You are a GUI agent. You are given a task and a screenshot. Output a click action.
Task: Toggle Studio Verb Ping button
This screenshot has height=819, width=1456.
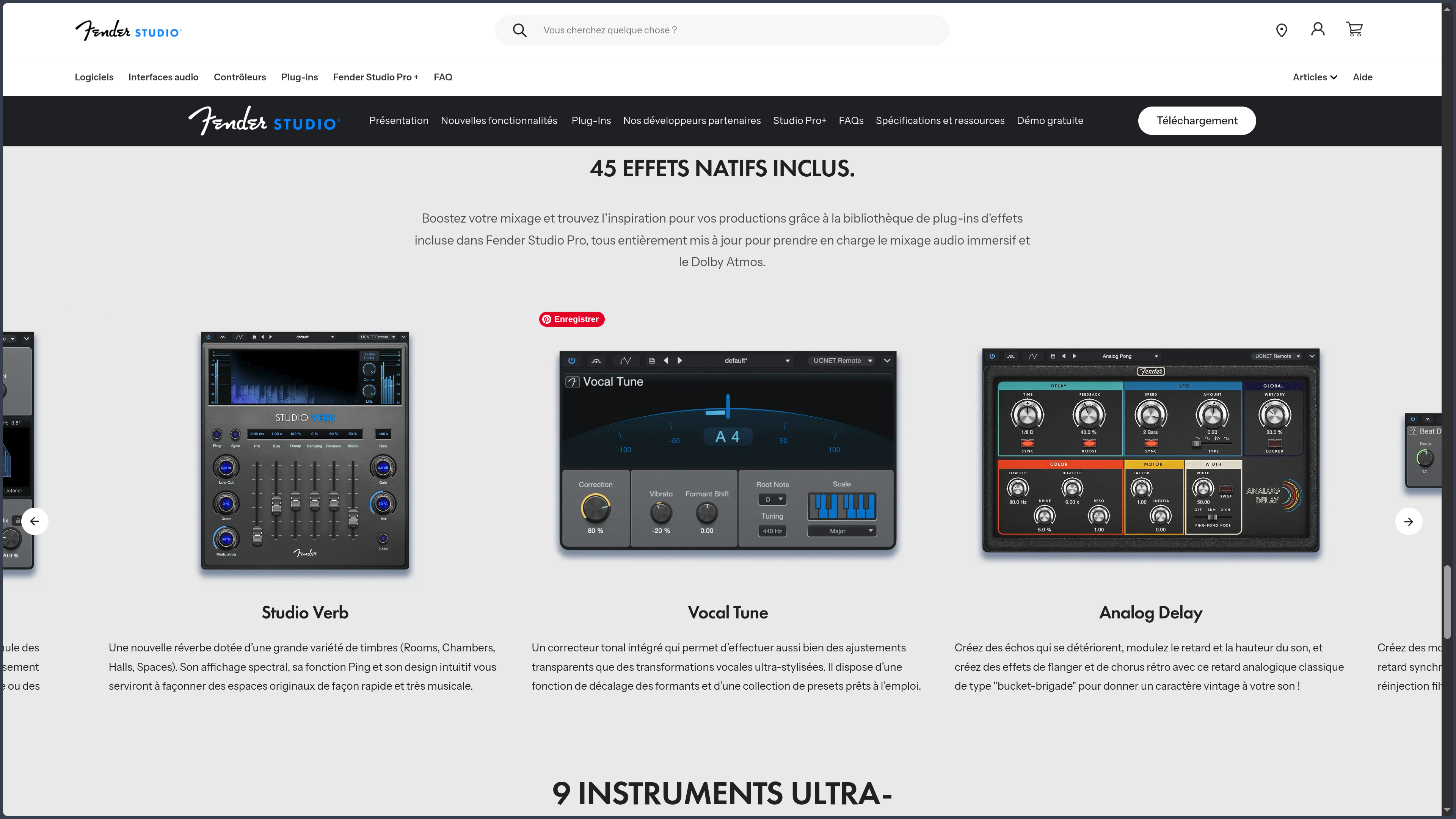(217, 435)
